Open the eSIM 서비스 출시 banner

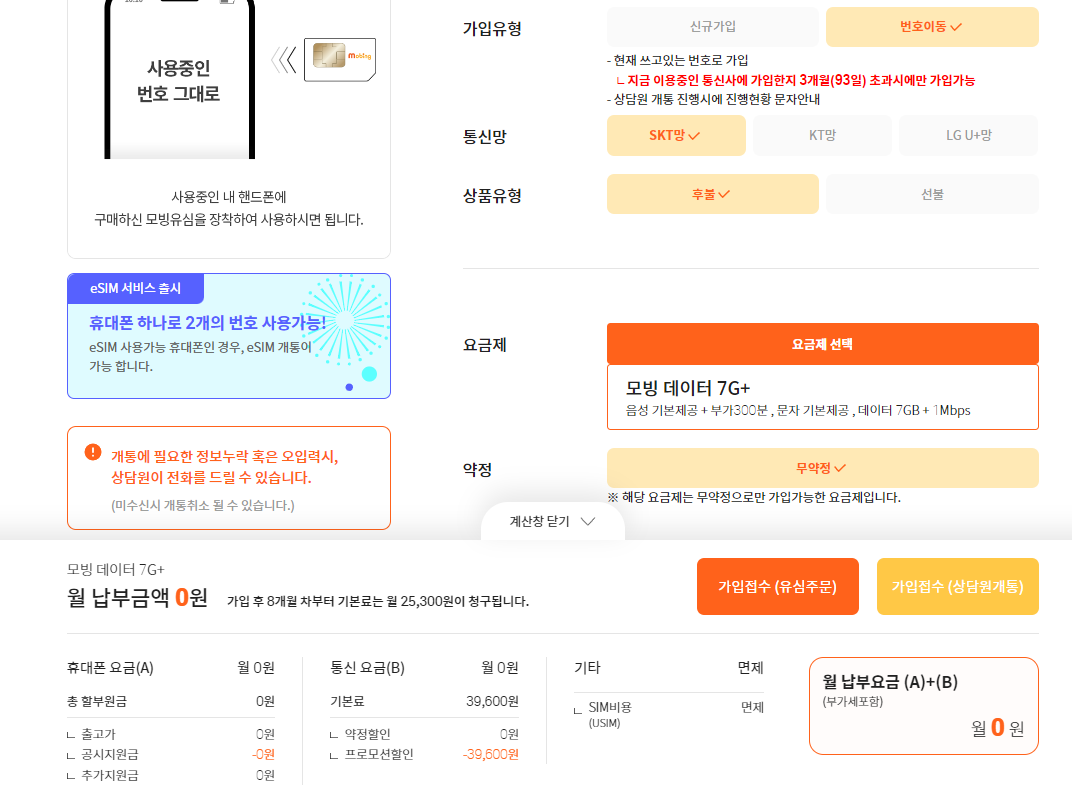pyautogui.click(x=229, y=336)
